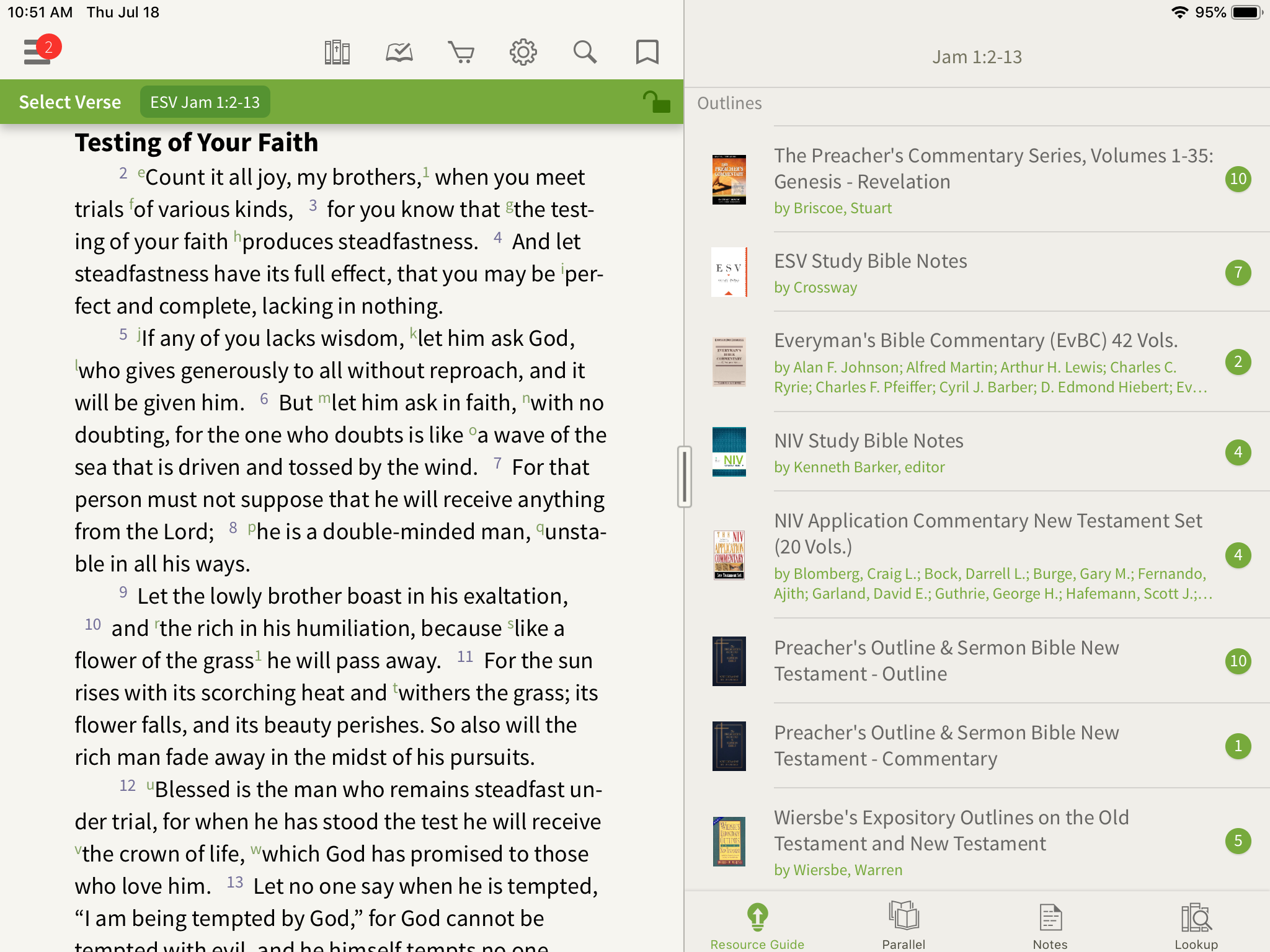Image resolution: width=1270 pixels, height=952 pixels.
Task: Tap verse number 5
Action: 123,335
